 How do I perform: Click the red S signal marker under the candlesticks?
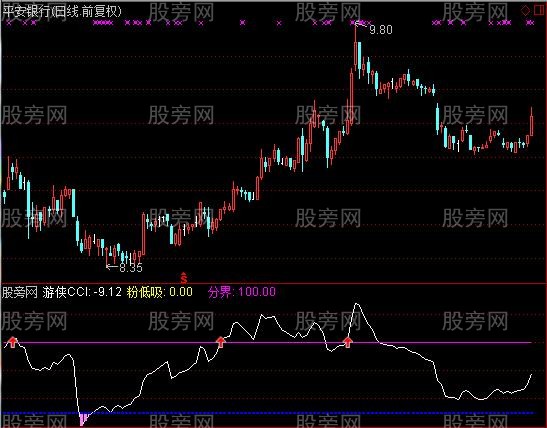click(x=184, y=278)
